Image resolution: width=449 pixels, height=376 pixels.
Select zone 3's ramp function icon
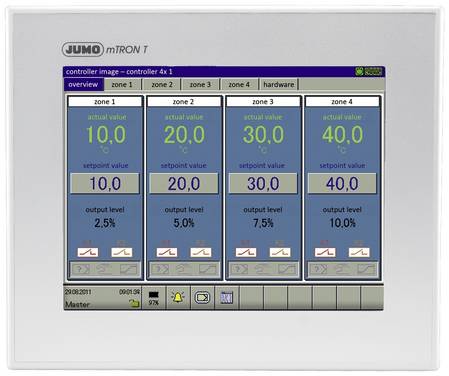click(x=286, y=269)
